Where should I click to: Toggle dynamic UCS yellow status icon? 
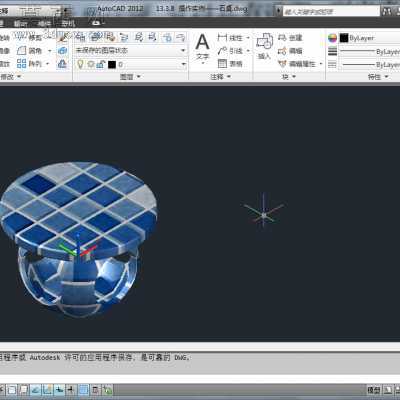[x=47, y=390]
